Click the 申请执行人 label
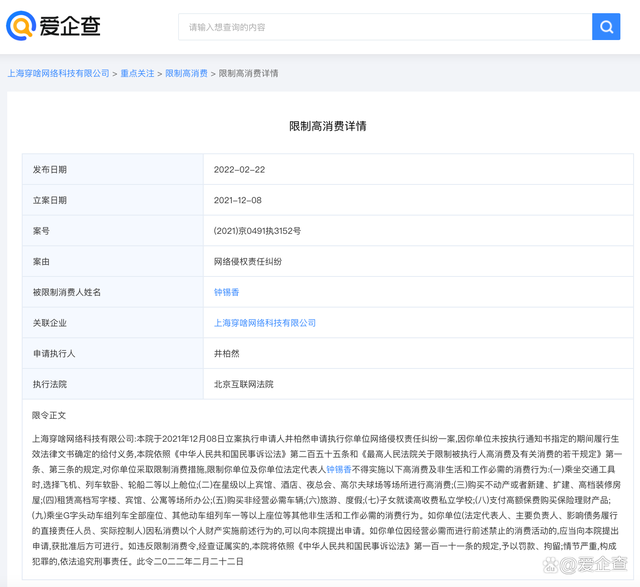 (x=54, y=354)
